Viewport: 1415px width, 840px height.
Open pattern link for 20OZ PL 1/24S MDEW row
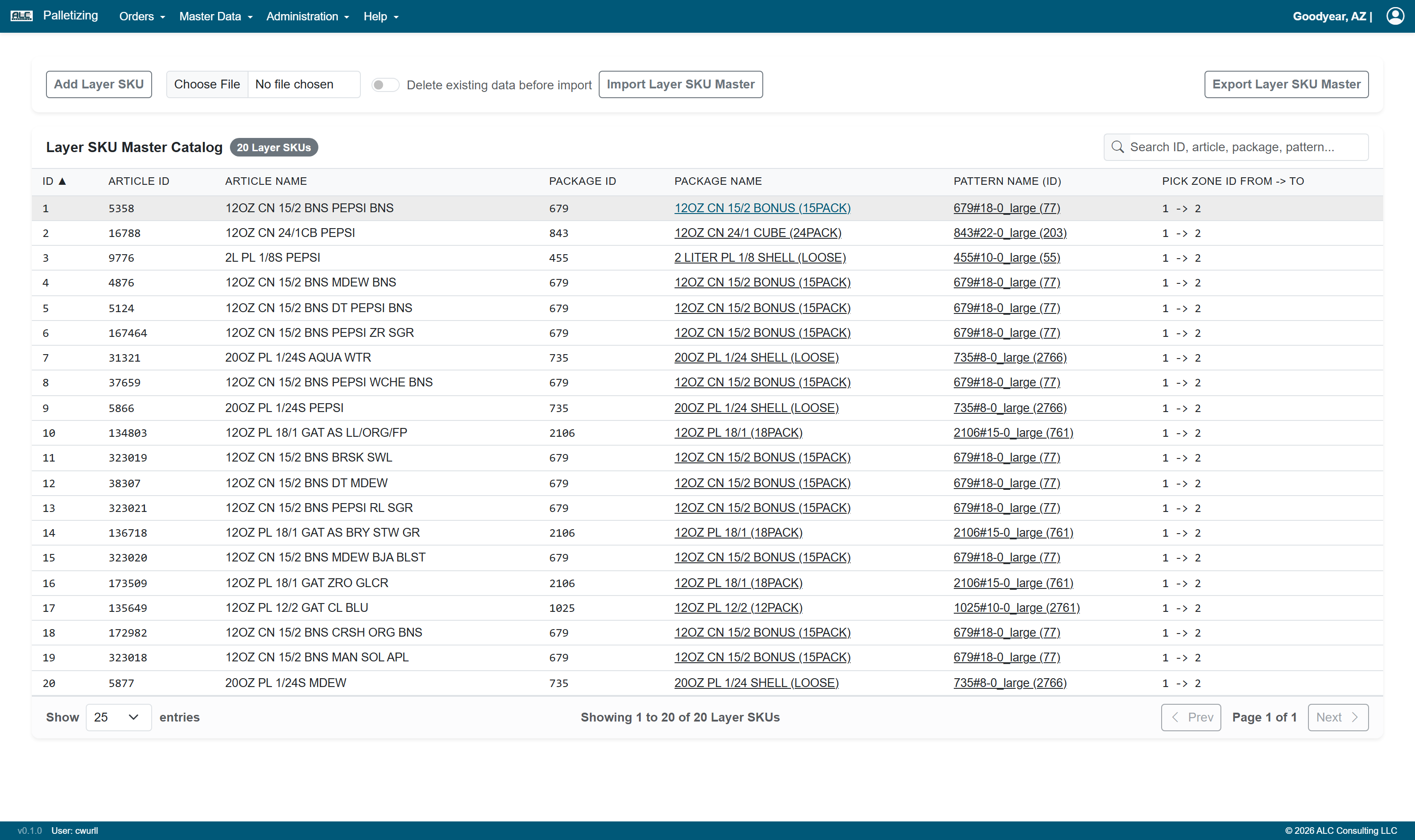[1010, 683]
